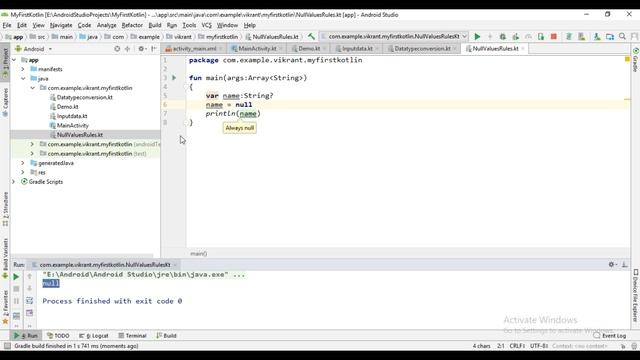640x360 pixels.
Task: Hide the Run panel with the corner icon
Action: pyautogui.click(x=624, y=264)
